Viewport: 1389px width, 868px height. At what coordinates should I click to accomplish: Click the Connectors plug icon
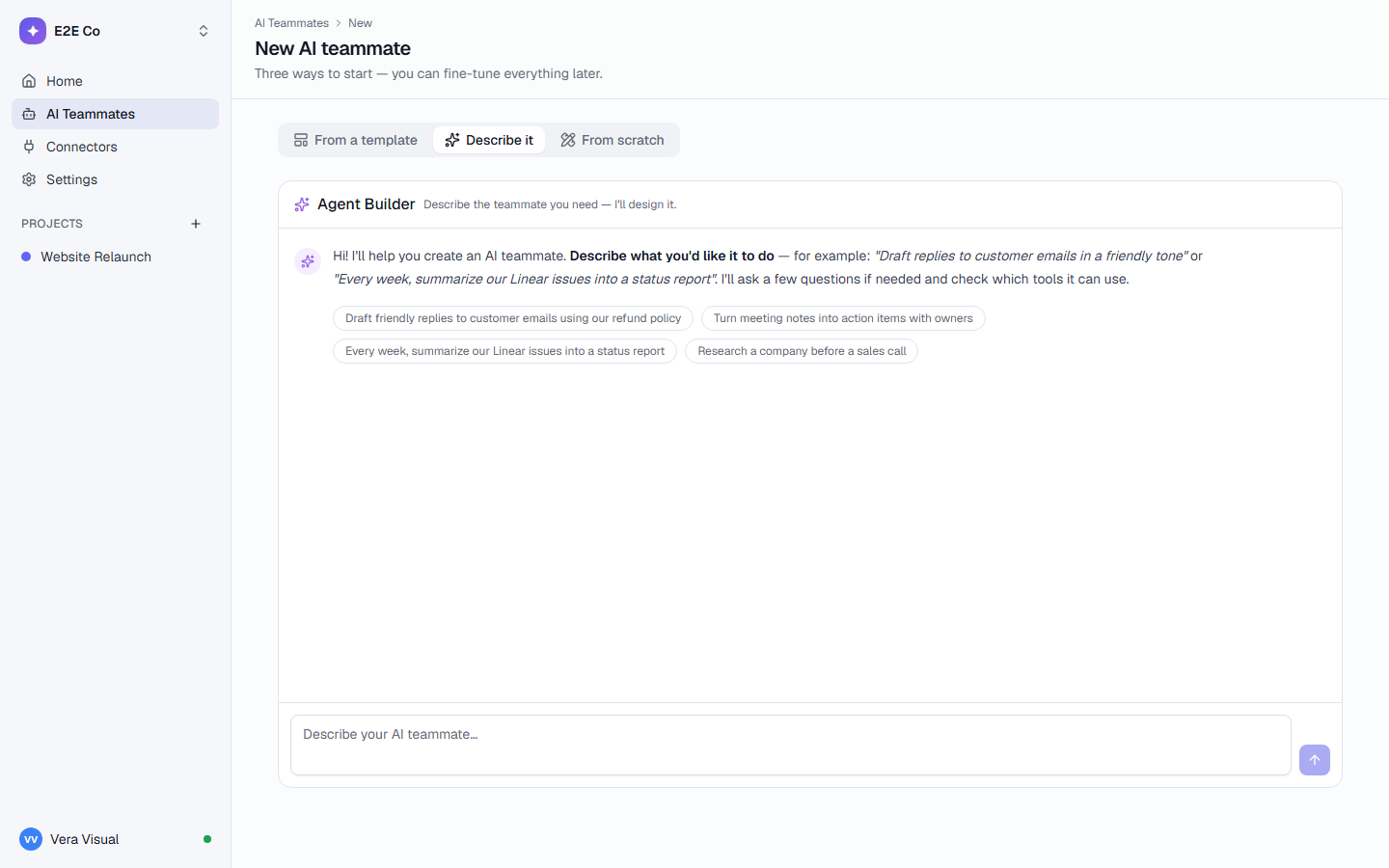pos(29,147)
